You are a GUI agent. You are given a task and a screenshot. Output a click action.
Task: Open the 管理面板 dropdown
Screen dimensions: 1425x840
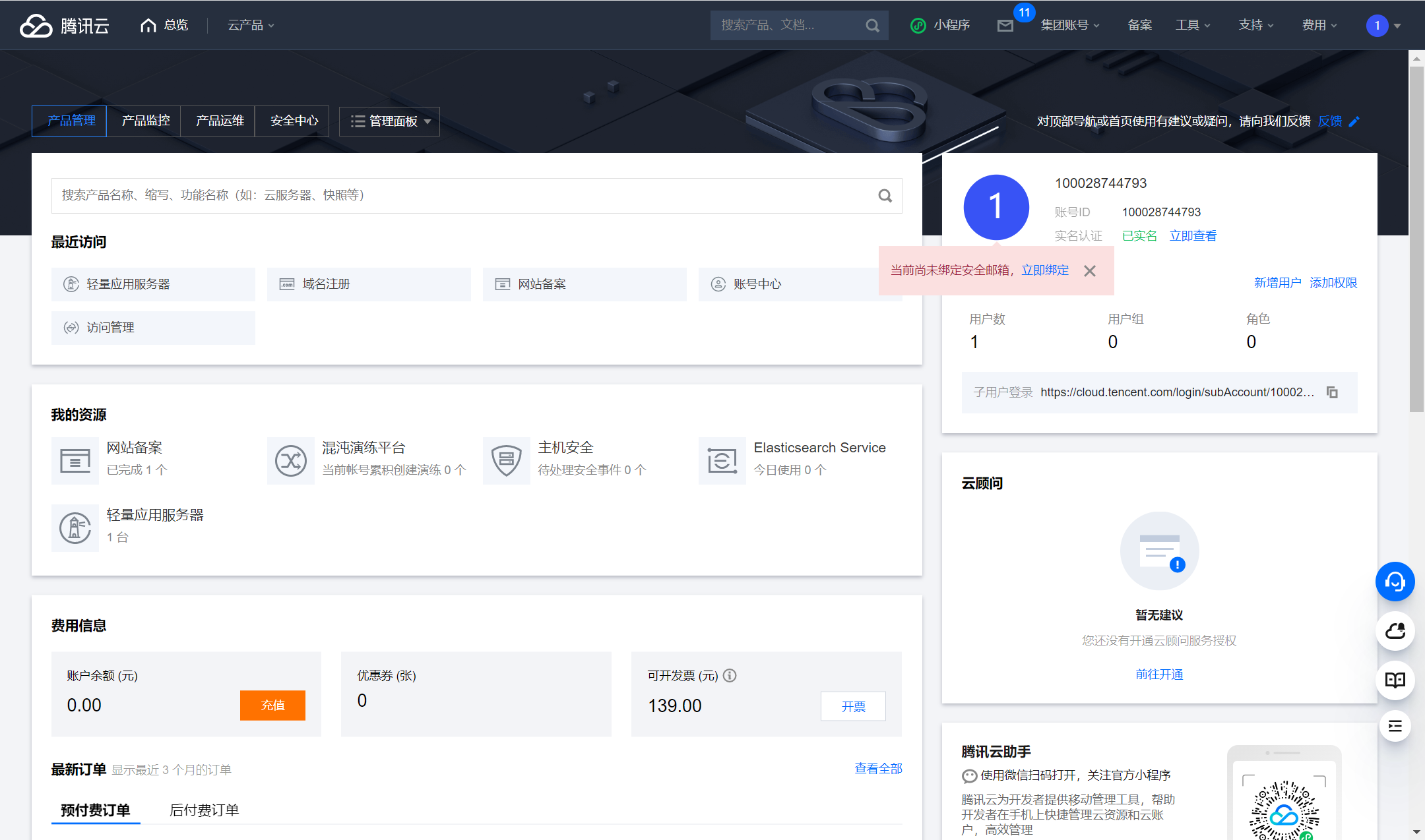coord(389,121)
